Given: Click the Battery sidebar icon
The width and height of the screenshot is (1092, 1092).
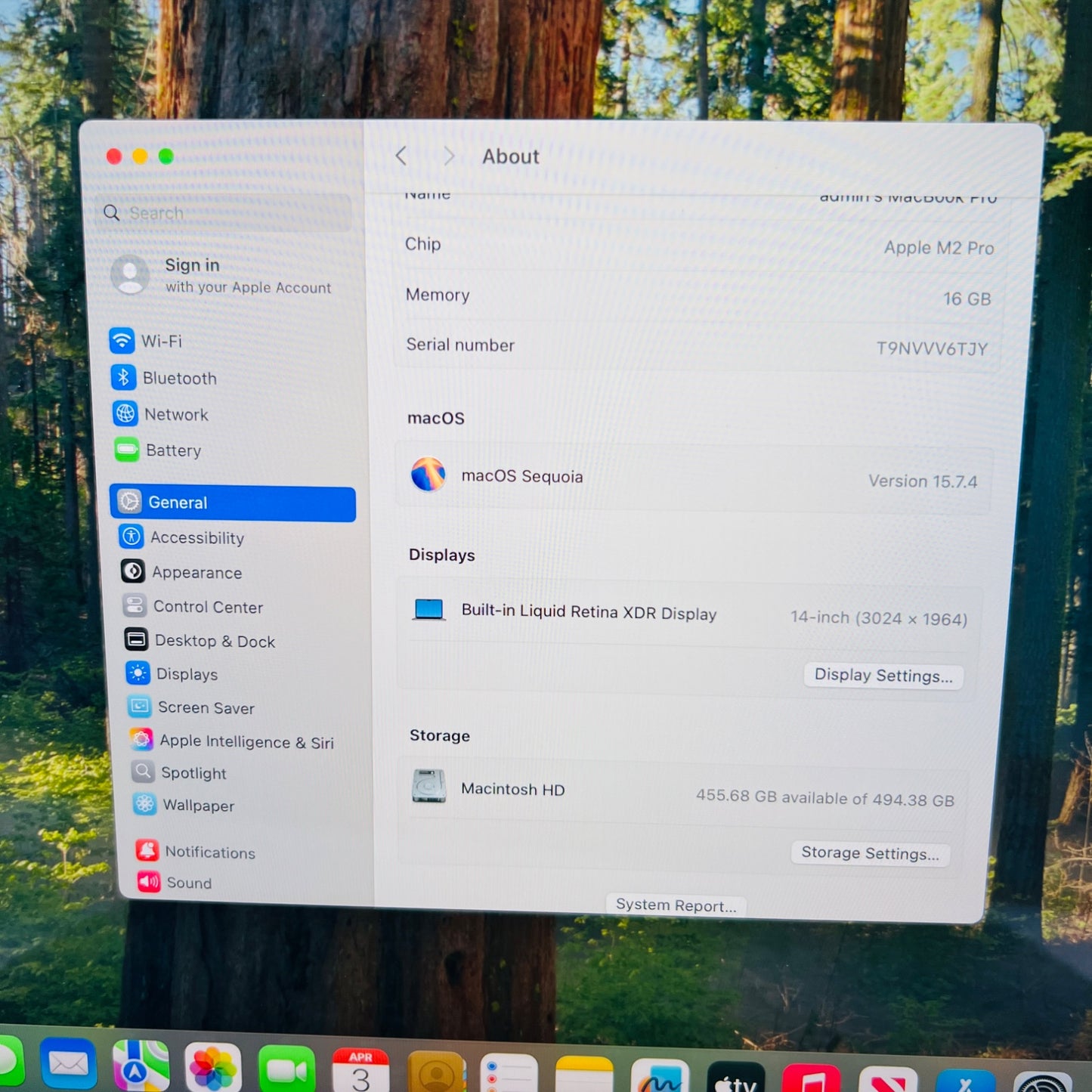Looking at the screenshot, I should click(x=126, y=450).
